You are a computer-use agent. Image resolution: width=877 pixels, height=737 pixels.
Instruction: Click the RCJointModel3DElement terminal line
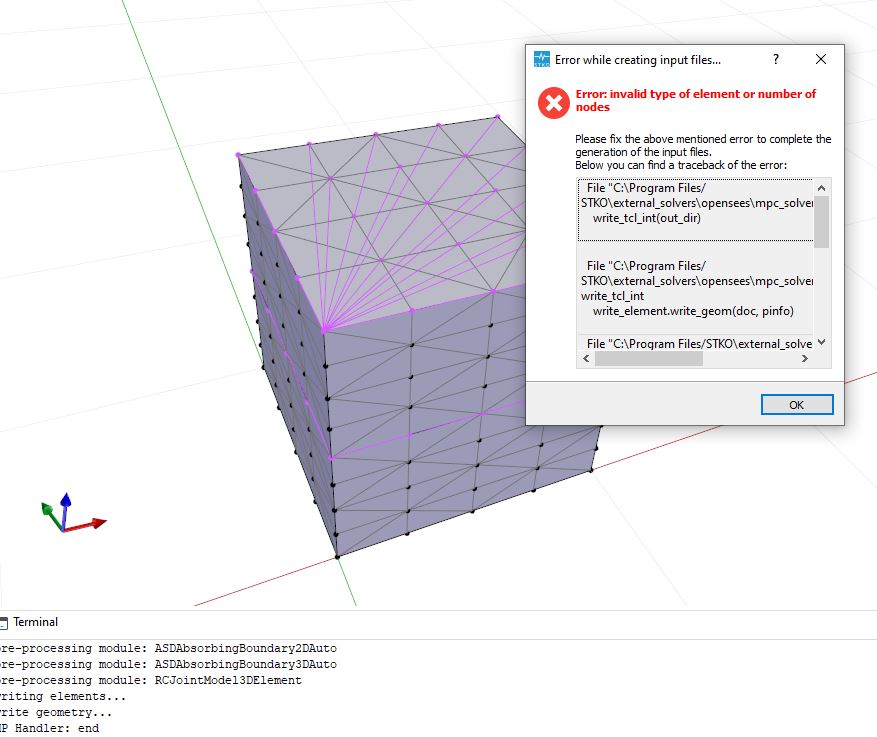(150, 680)
